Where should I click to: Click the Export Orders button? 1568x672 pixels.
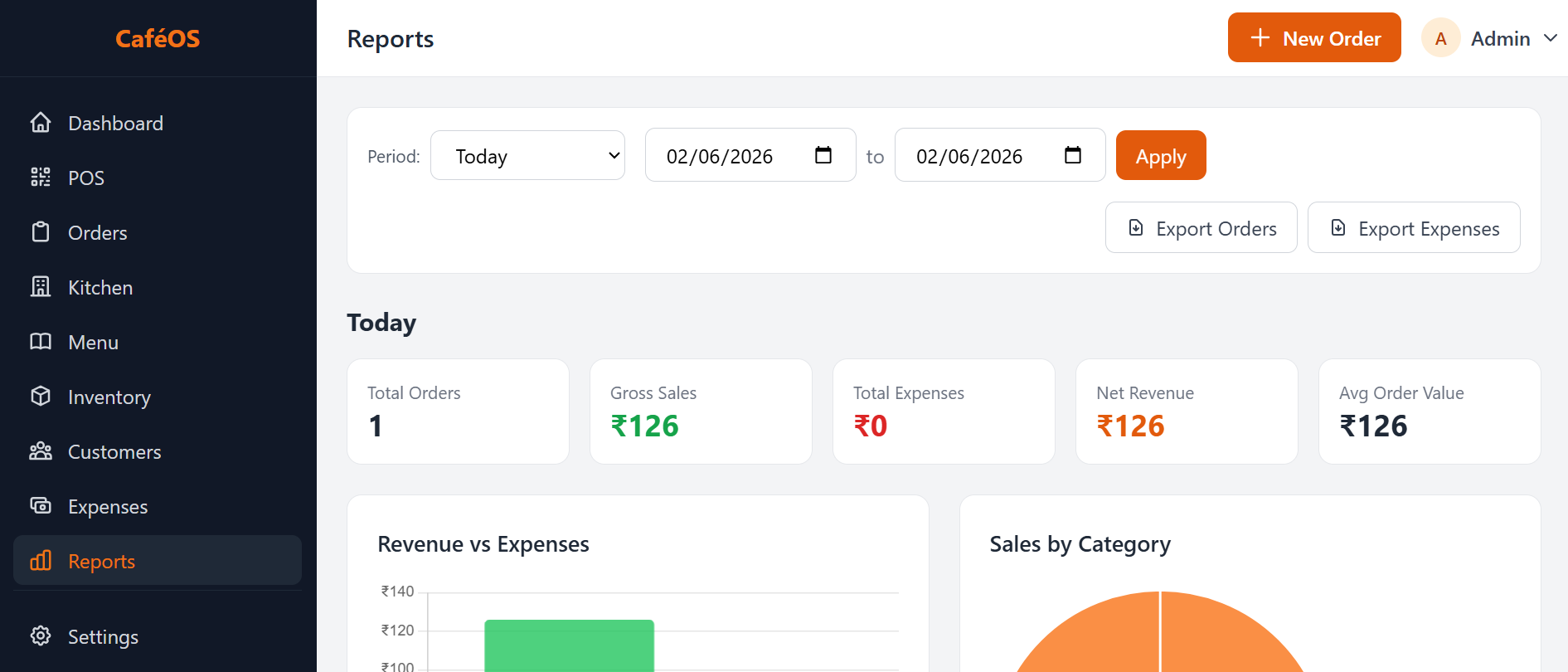click(x=1201, y=228)
